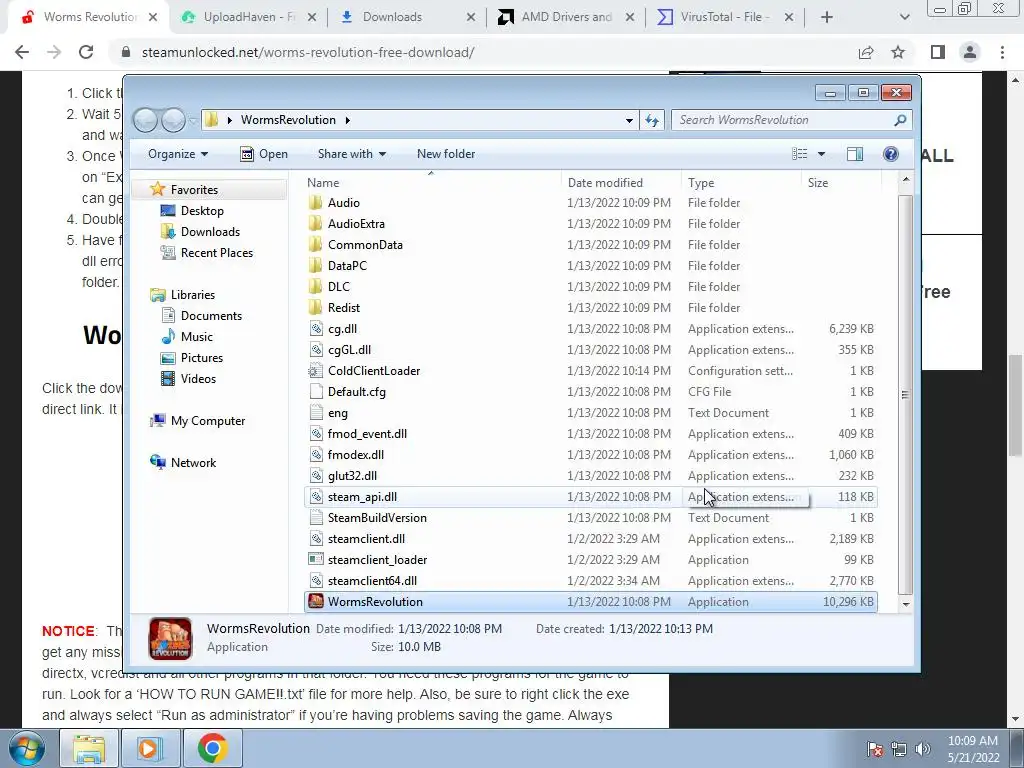Switch to the VirusTotal tab
This screenshot has width=1024, height=768.
click(725, 17)
